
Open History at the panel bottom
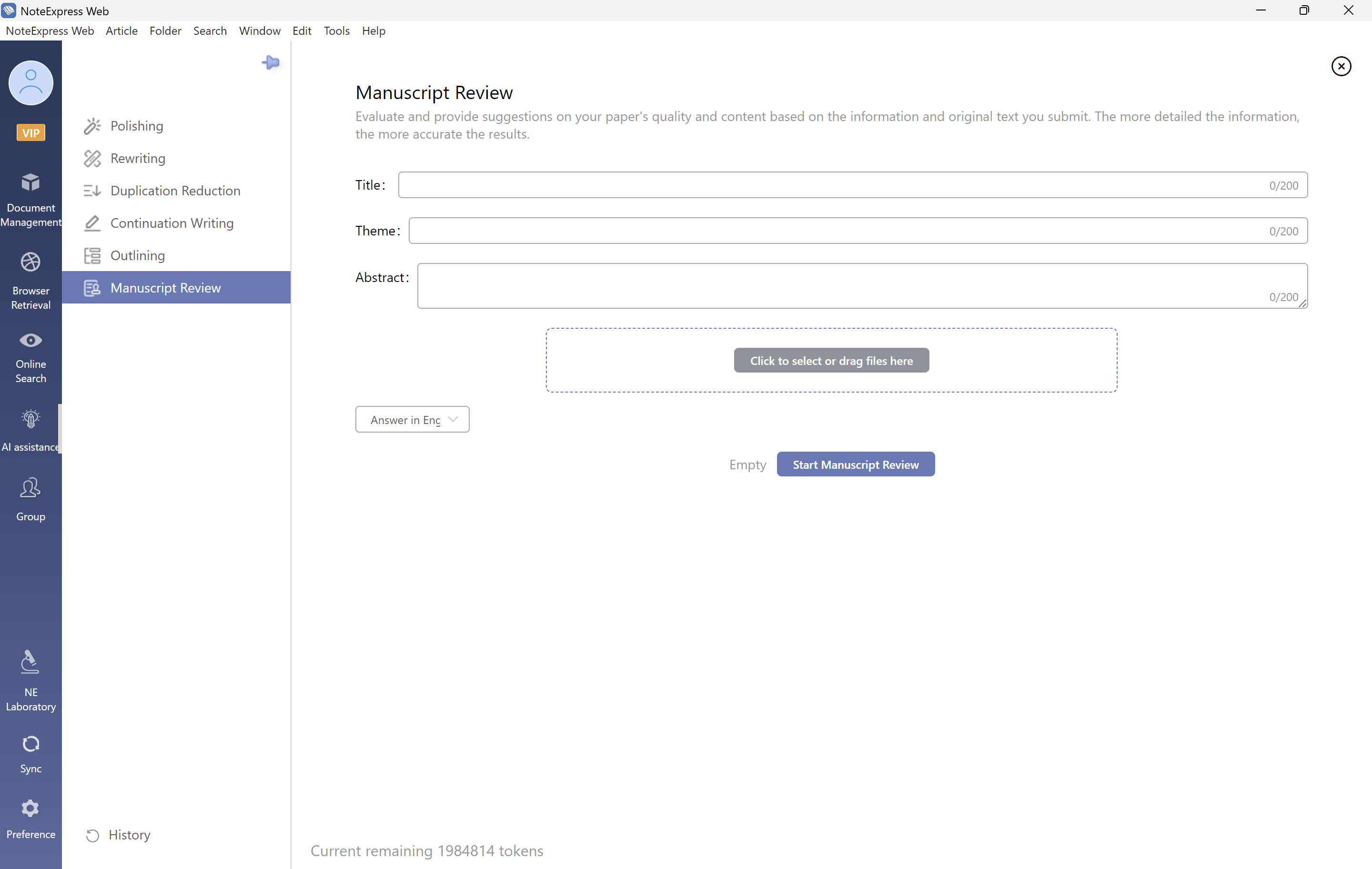coord(118,835)
